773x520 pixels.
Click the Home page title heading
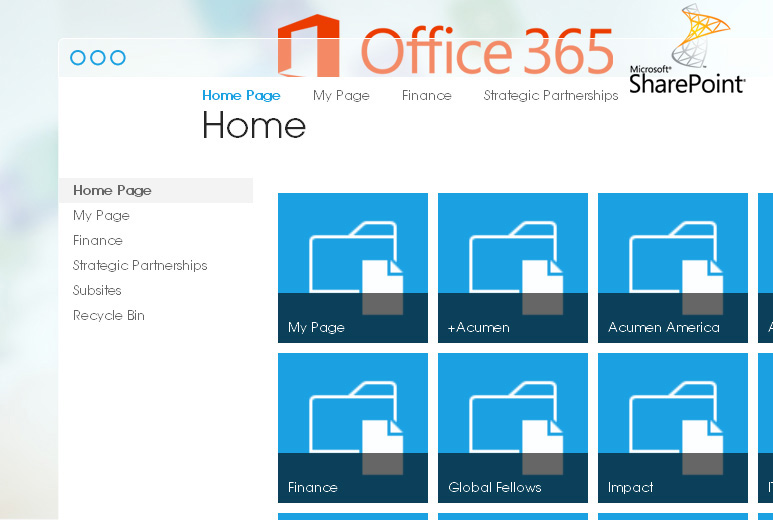254,125
